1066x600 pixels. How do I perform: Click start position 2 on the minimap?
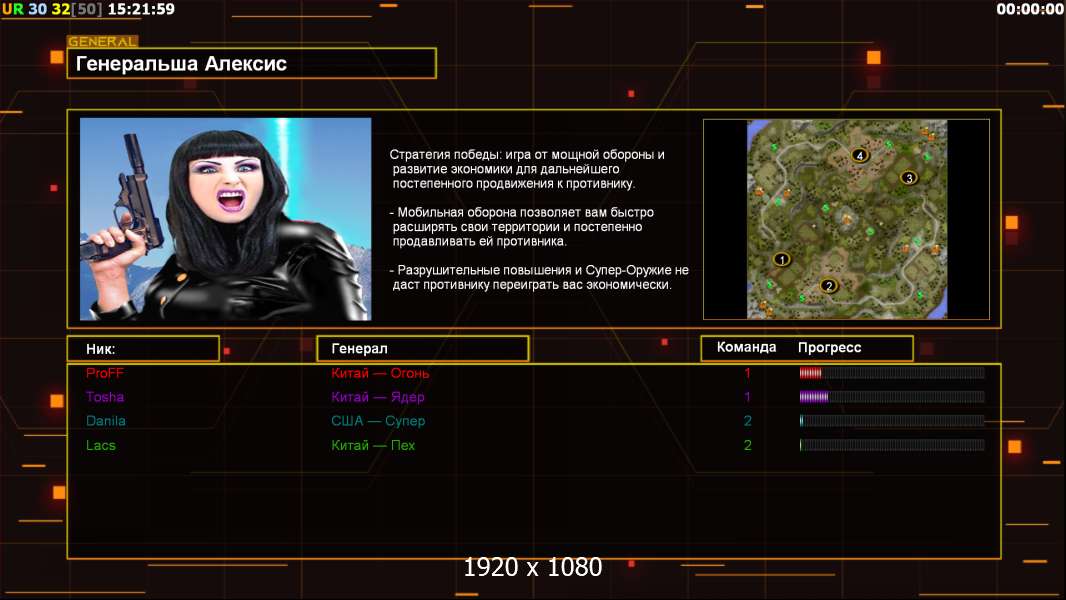(828, 286)
